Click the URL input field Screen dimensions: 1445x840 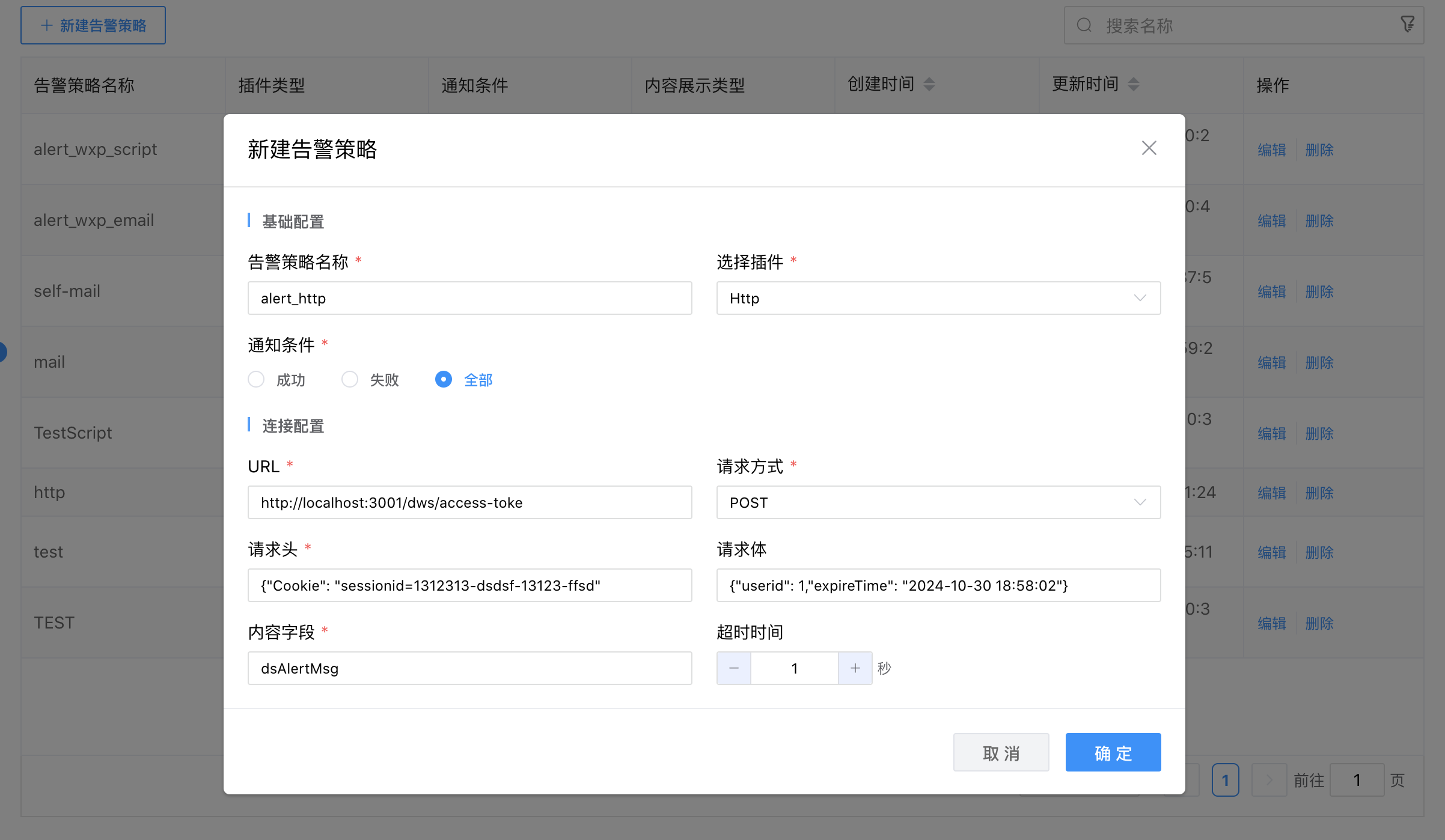point(469,502)
